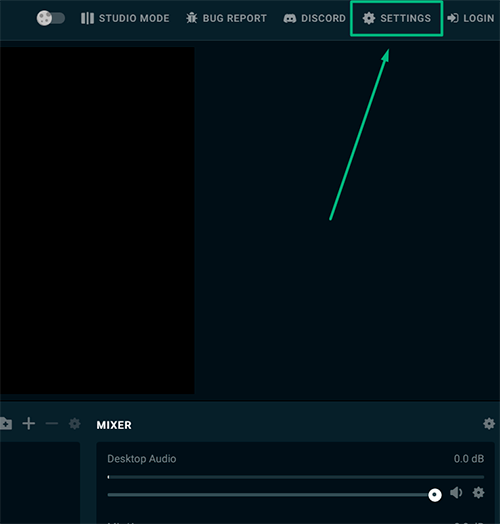Add a source folder

coord(6,423)
